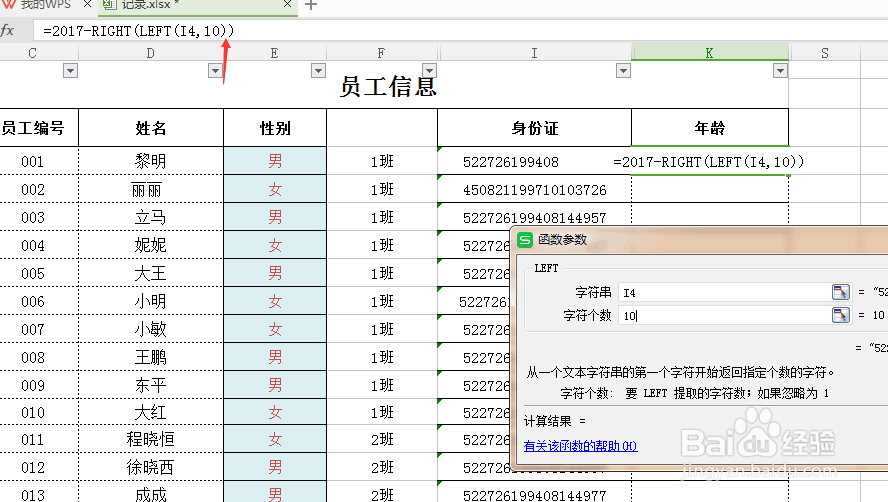Click ID cell 522726199408144977
This screenshot has width=888, height=502.
point(535,494)
